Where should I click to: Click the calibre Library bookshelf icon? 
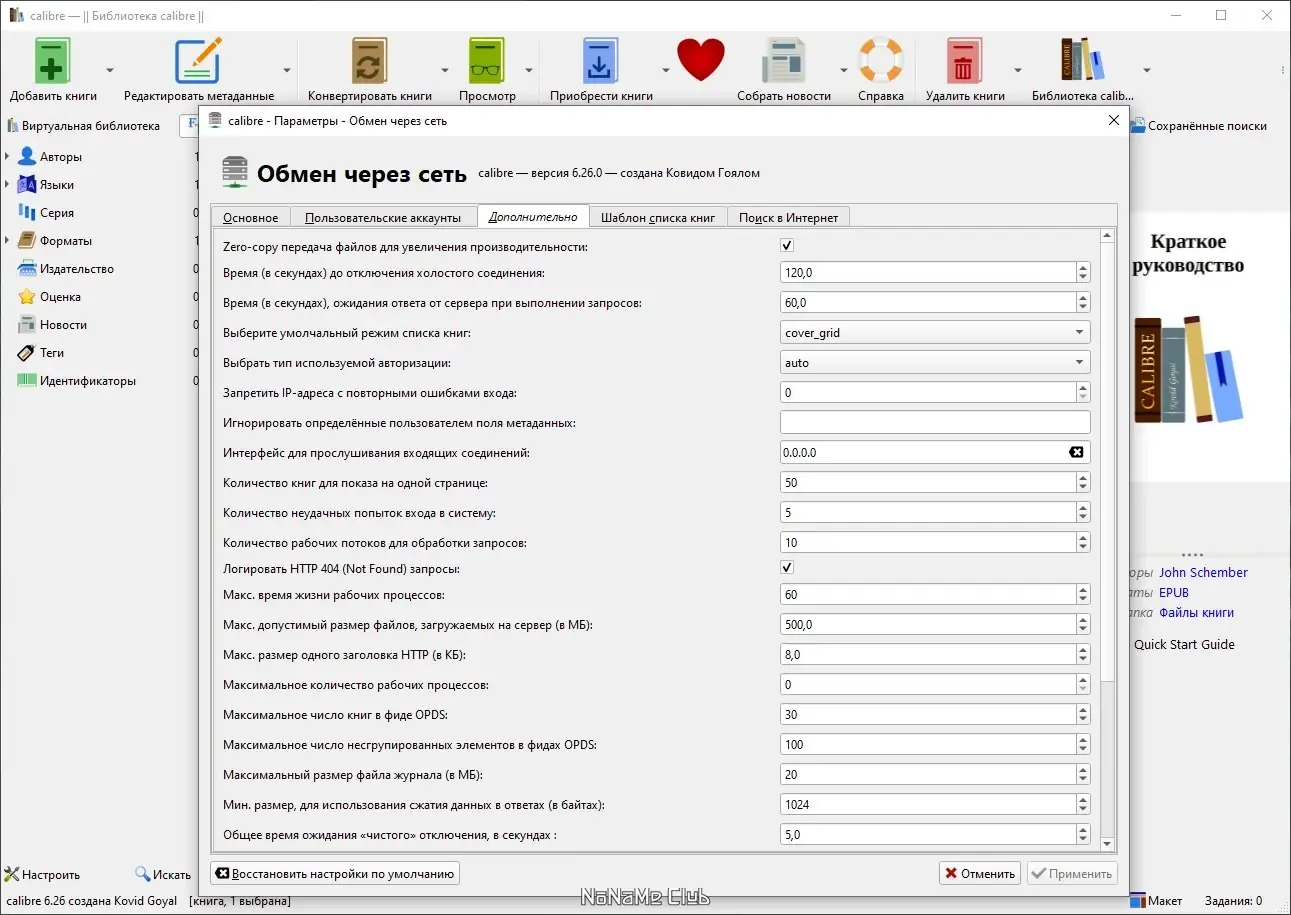pyautogui.click(x=1083, y=61)
